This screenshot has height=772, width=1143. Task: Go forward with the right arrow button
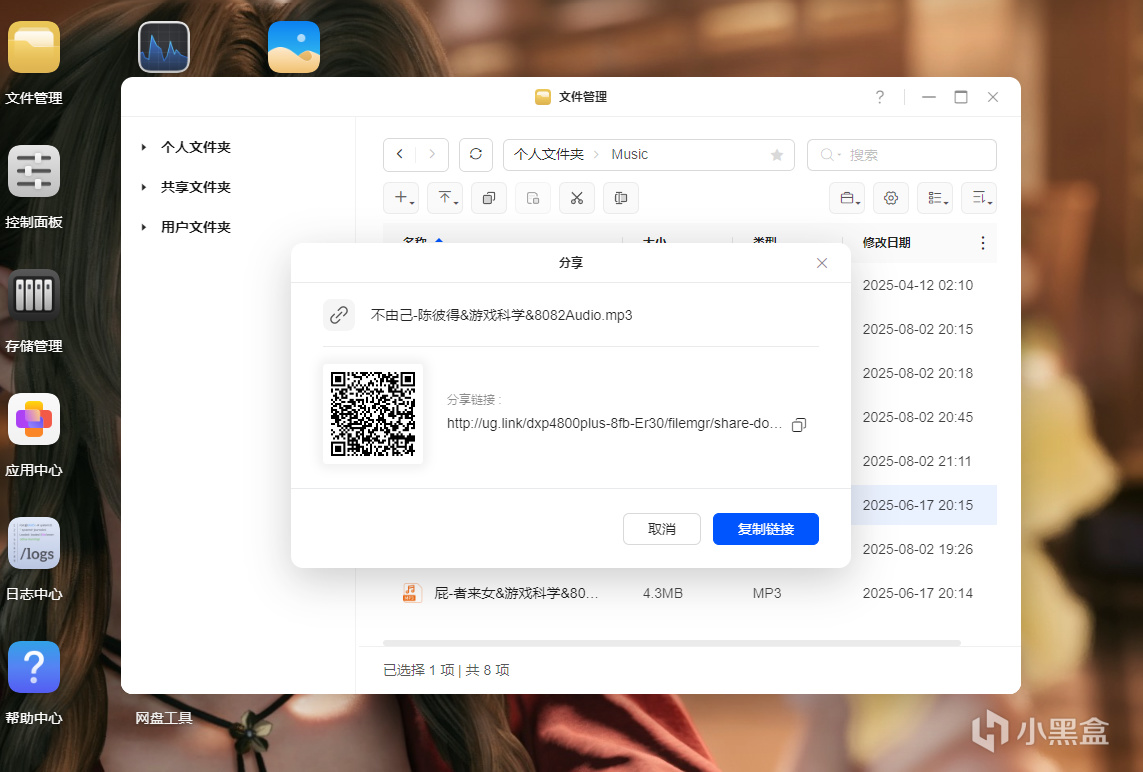pos(432,155)
